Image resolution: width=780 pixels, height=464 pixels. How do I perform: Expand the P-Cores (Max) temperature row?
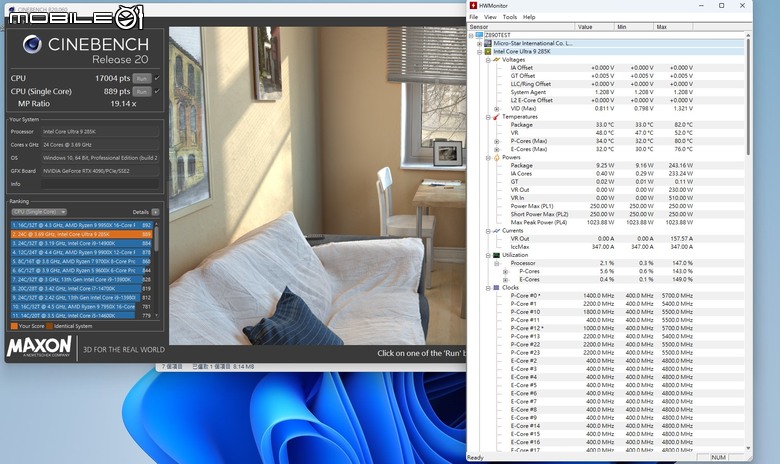tap(496, 141)
